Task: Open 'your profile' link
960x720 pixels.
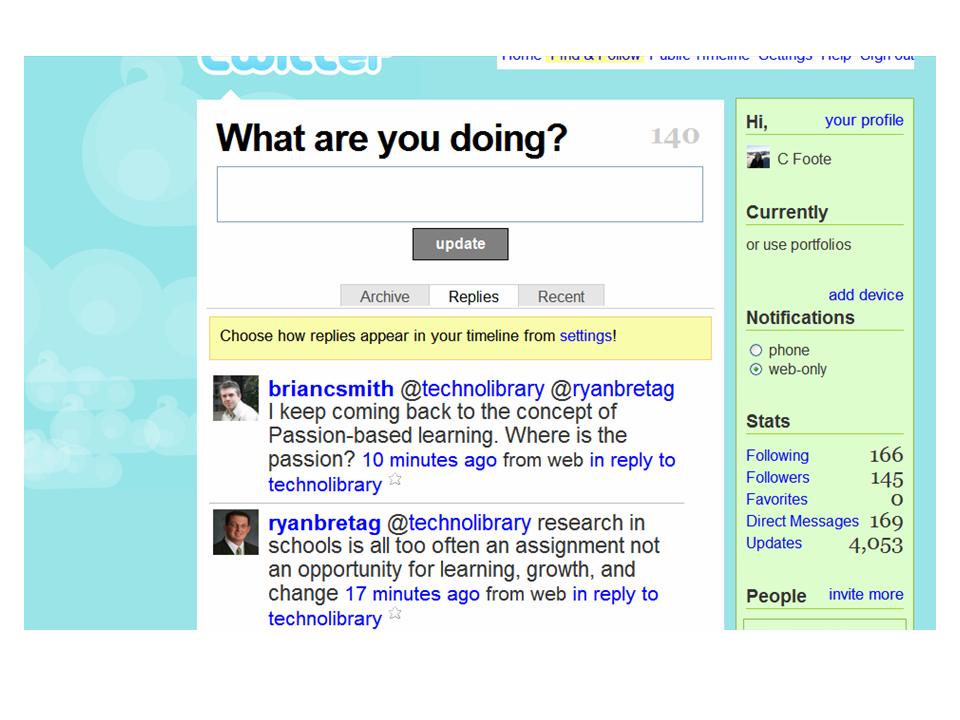Action: (x=864, y=120)
